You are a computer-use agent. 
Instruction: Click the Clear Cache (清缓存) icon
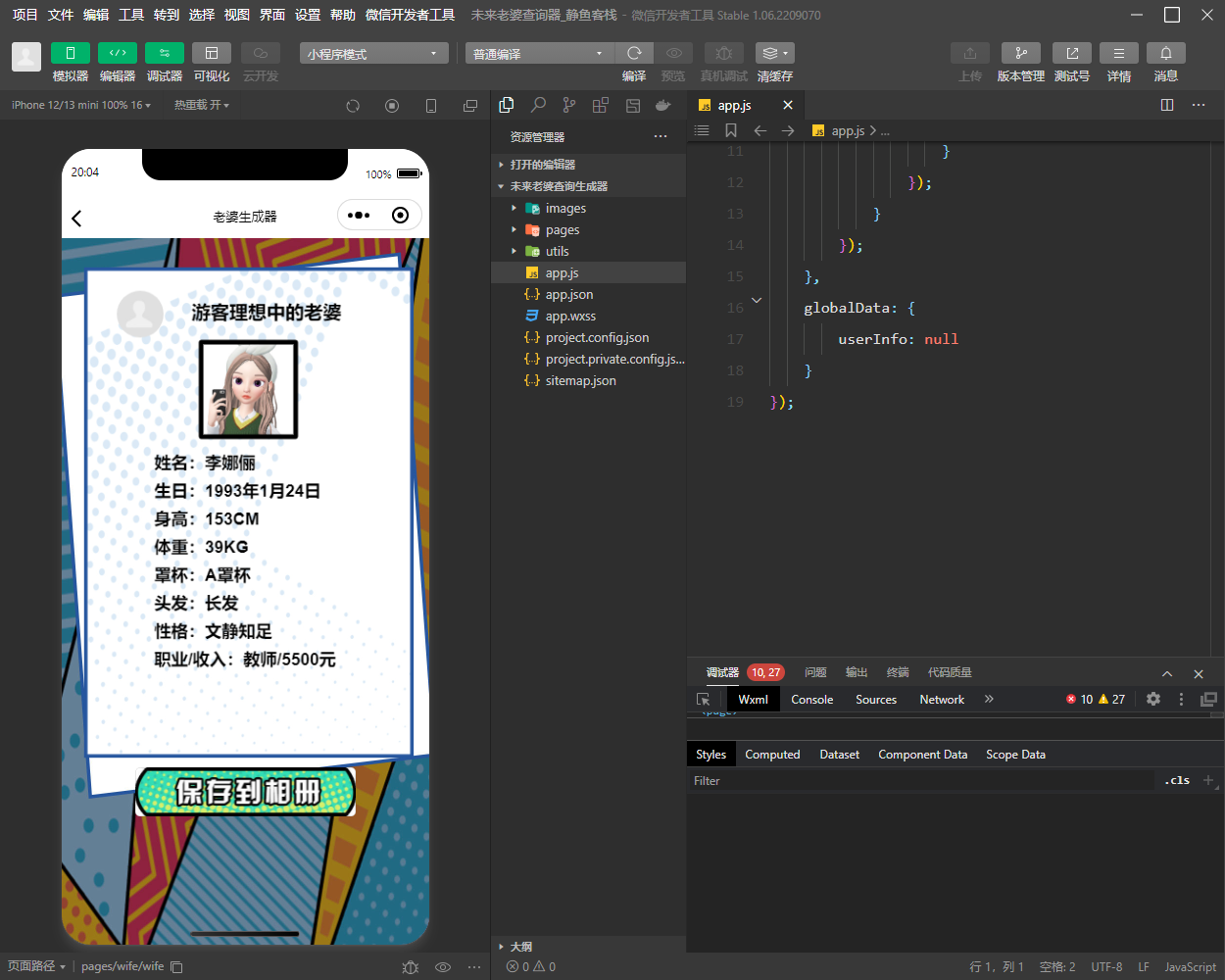[x=774, y=53]
